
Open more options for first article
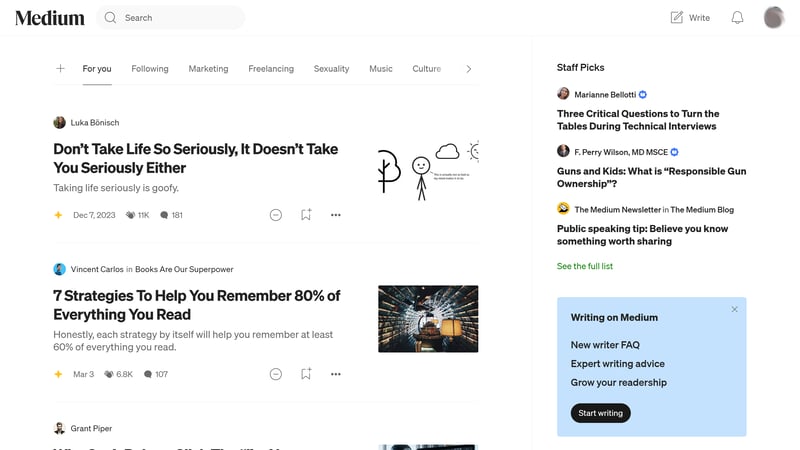click(336, 215)
